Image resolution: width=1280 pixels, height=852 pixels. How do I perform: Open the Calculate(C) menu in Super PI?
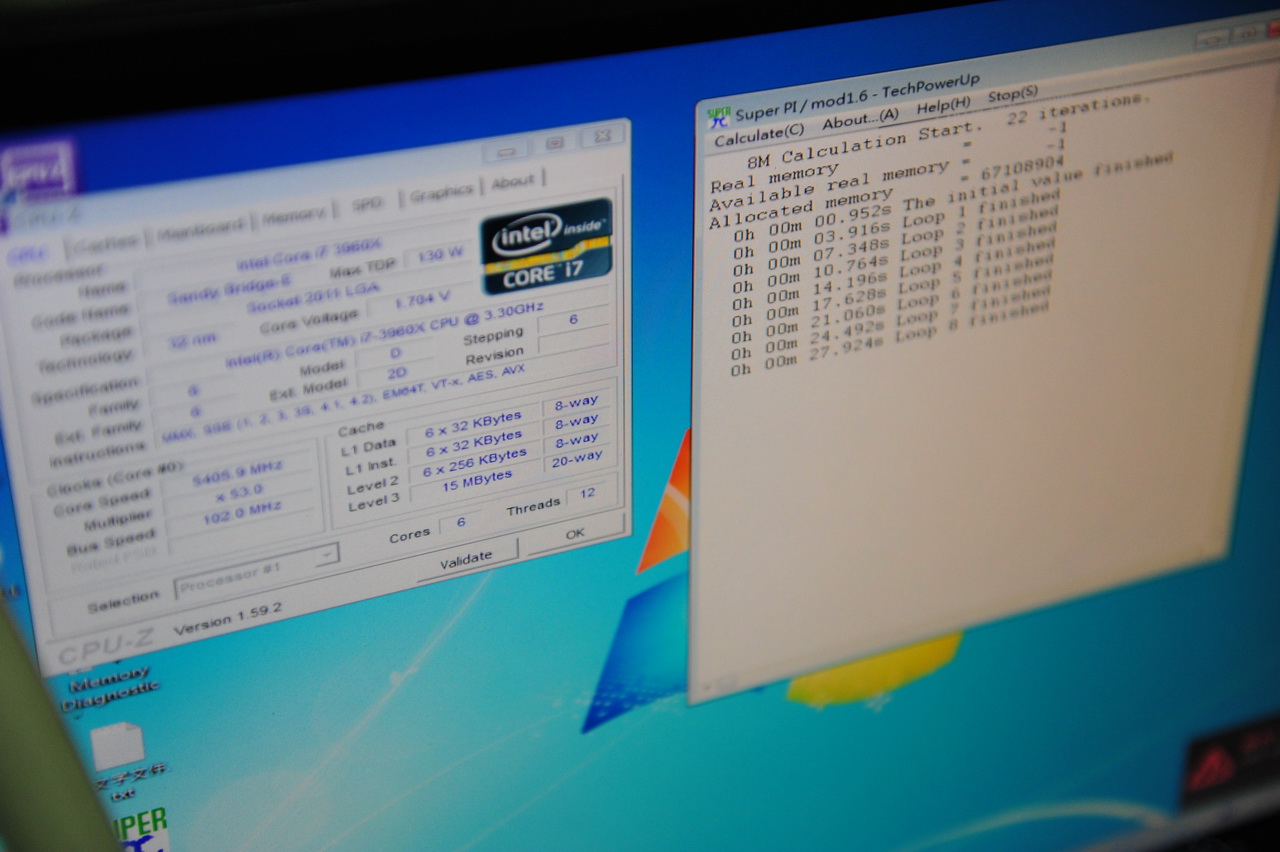[758, 134]
